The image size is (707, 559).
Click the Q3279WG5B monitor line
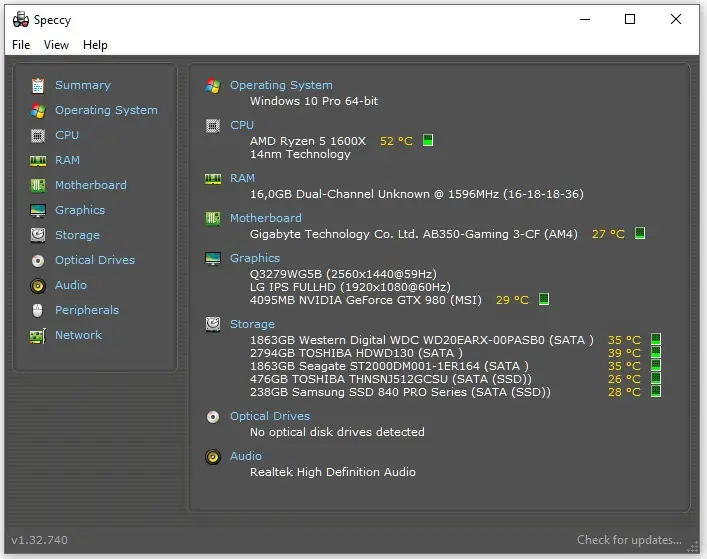(343, 274)
